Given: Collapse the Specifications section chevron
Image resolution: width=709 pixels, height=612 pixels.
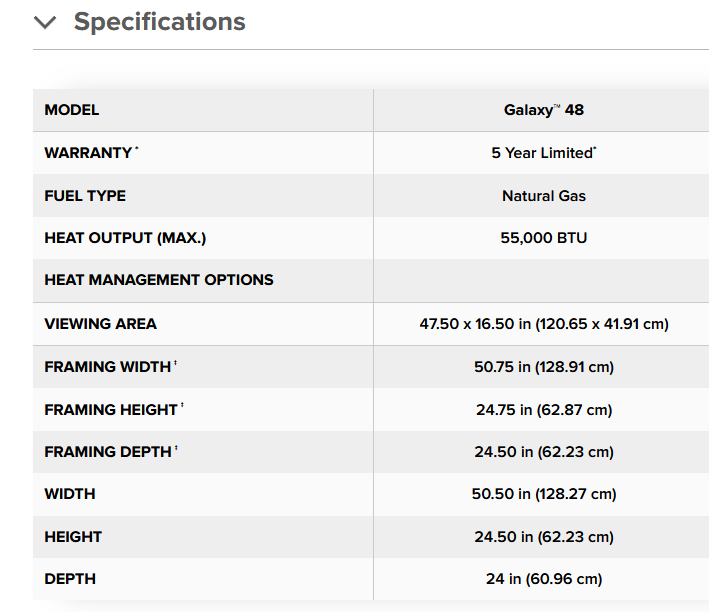Looking at the screenshot, I should point(45,22).
